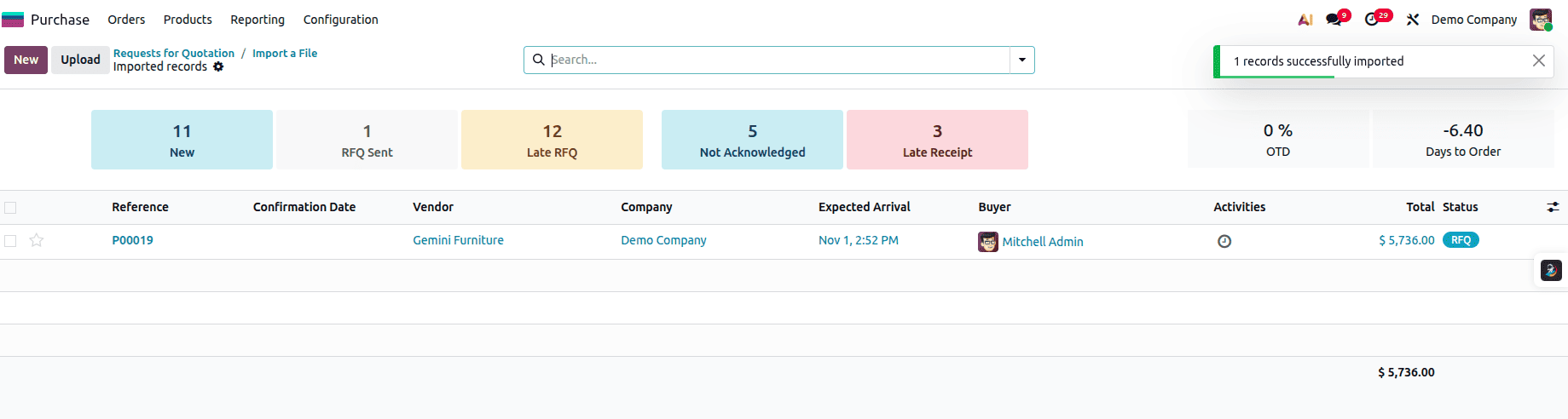1568x419 pixels.
Task: Open the AI assistant icon
Action: pyautogui.click(x=1305, y=20)
